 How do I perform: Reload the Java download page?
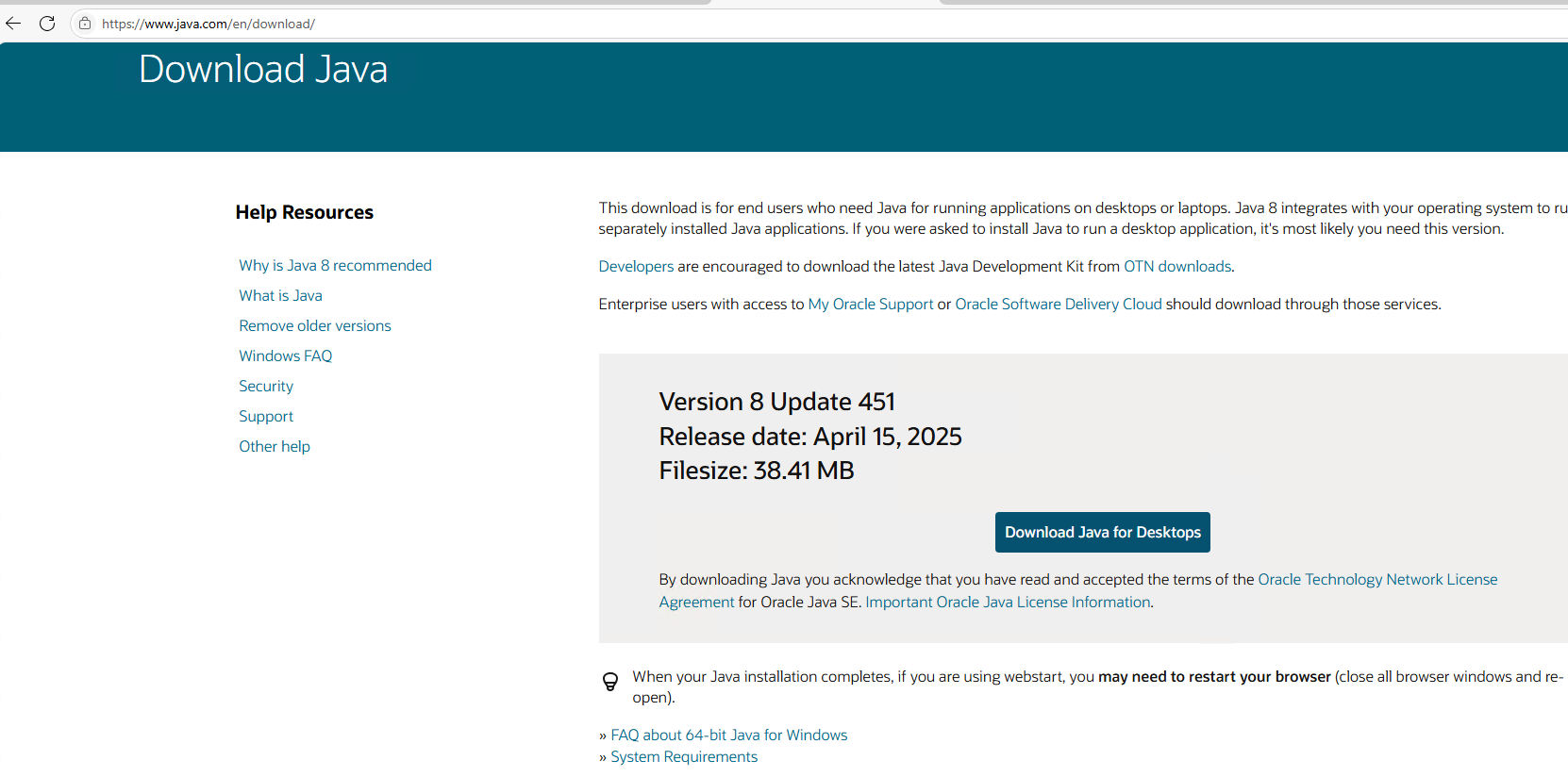pyautogui.click(x=47, y=24)
